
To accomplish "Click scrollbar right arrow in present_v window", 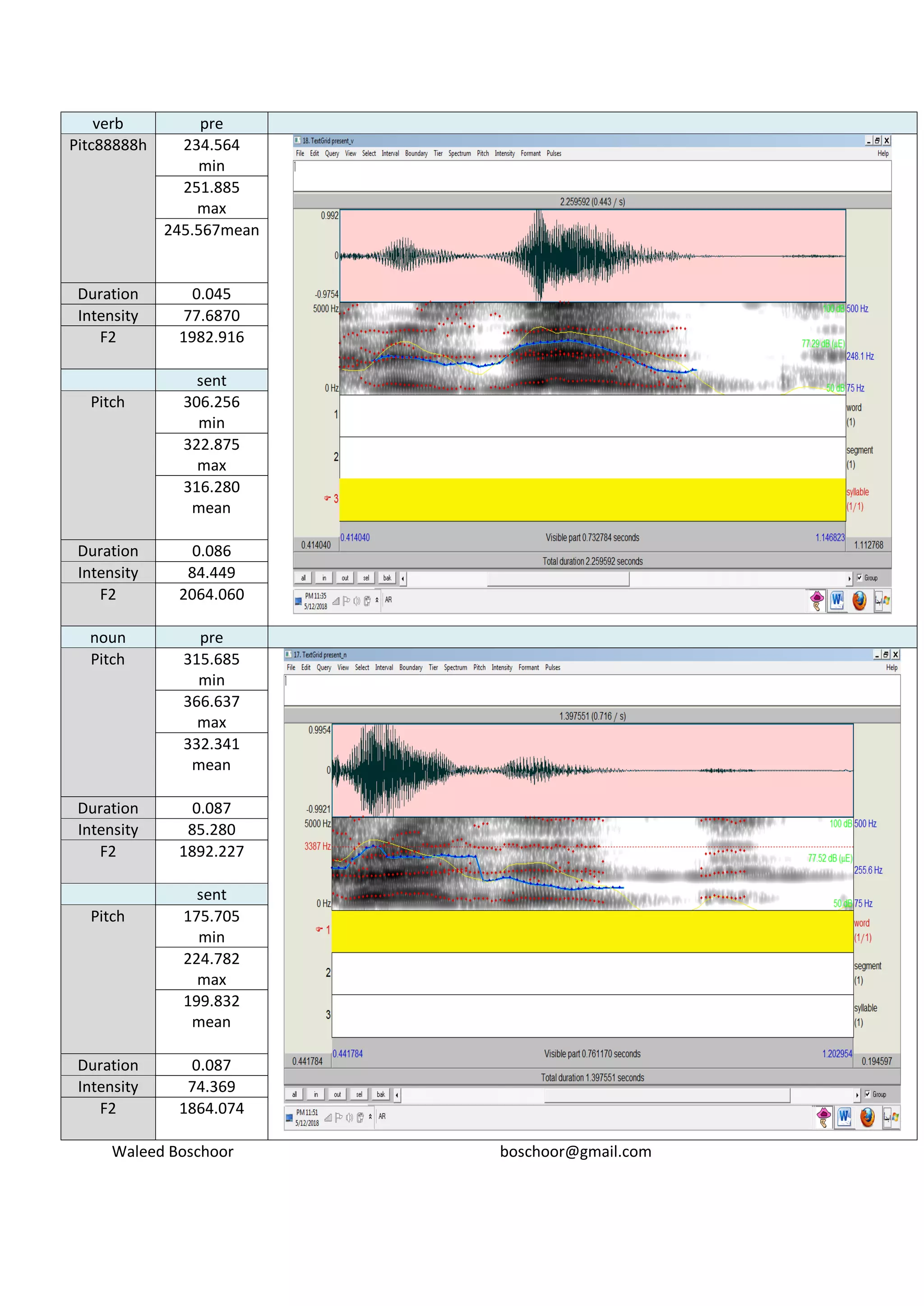I will (850, 578).
